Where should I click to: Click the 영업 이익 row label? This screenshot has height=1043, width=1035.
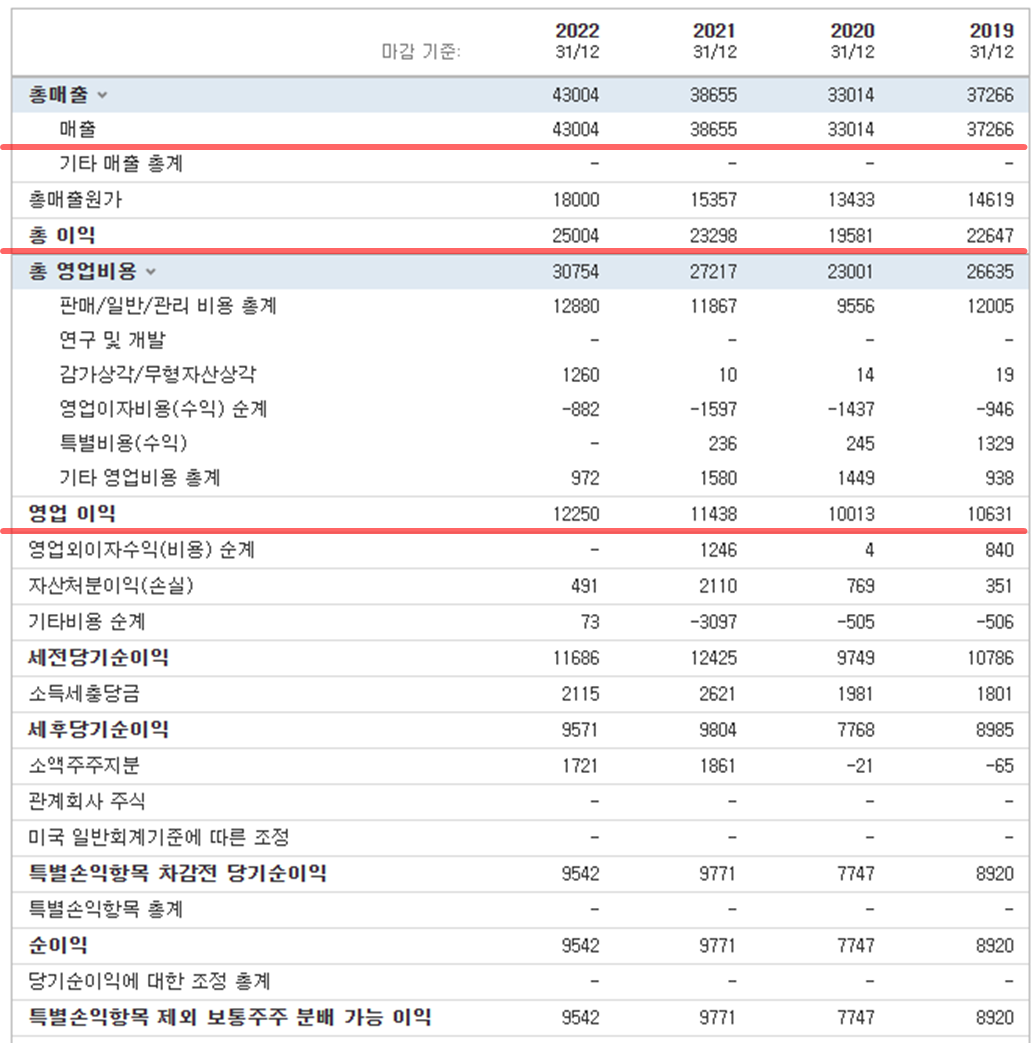click(72, 514)
